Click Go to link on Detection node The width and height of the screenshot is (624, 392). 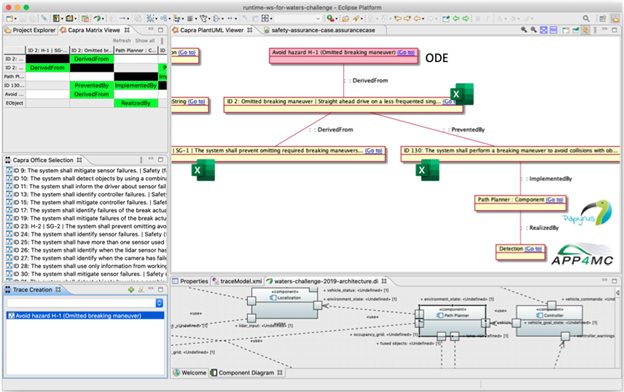click(533, 249)
